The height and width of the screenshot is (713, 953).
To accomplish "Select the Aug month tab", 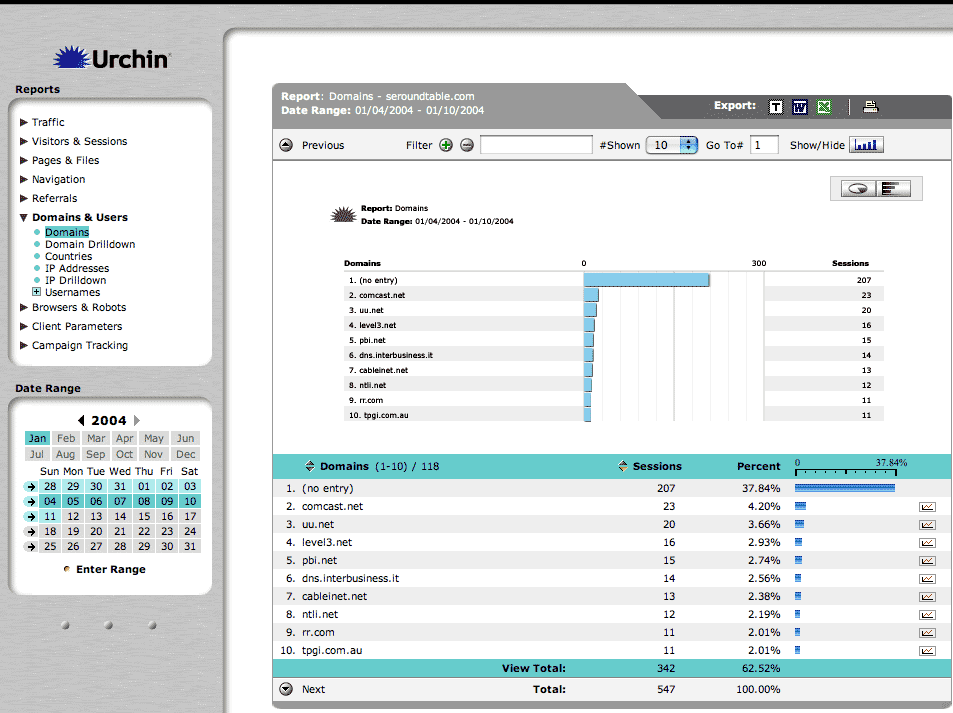I will [x=66, y=454].
